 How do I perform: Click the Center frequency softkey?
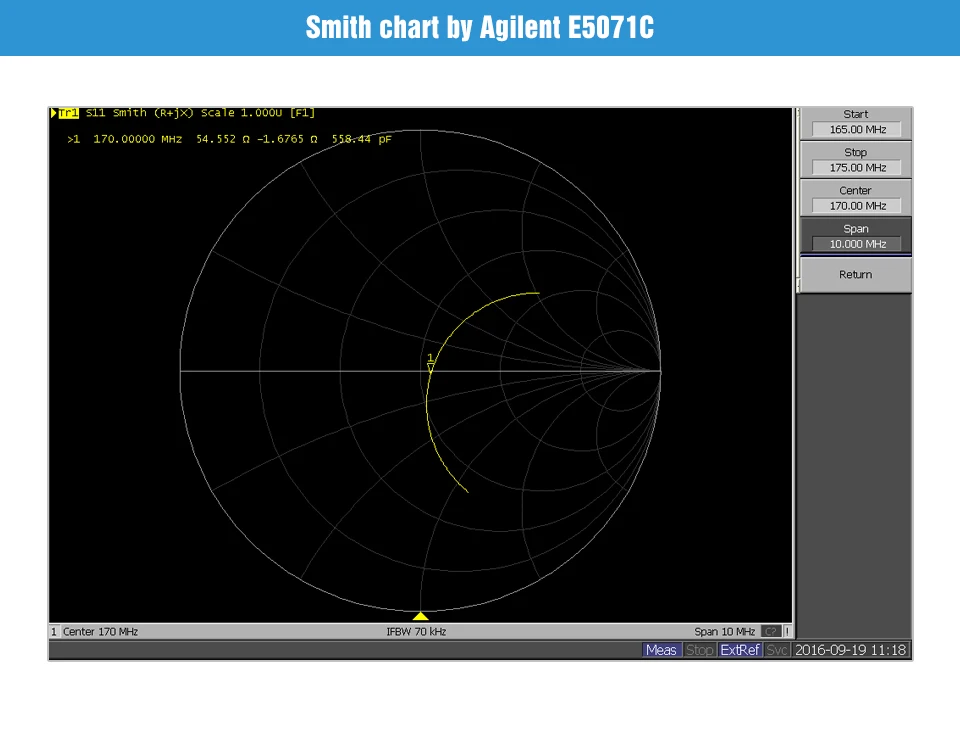(855, 198)
